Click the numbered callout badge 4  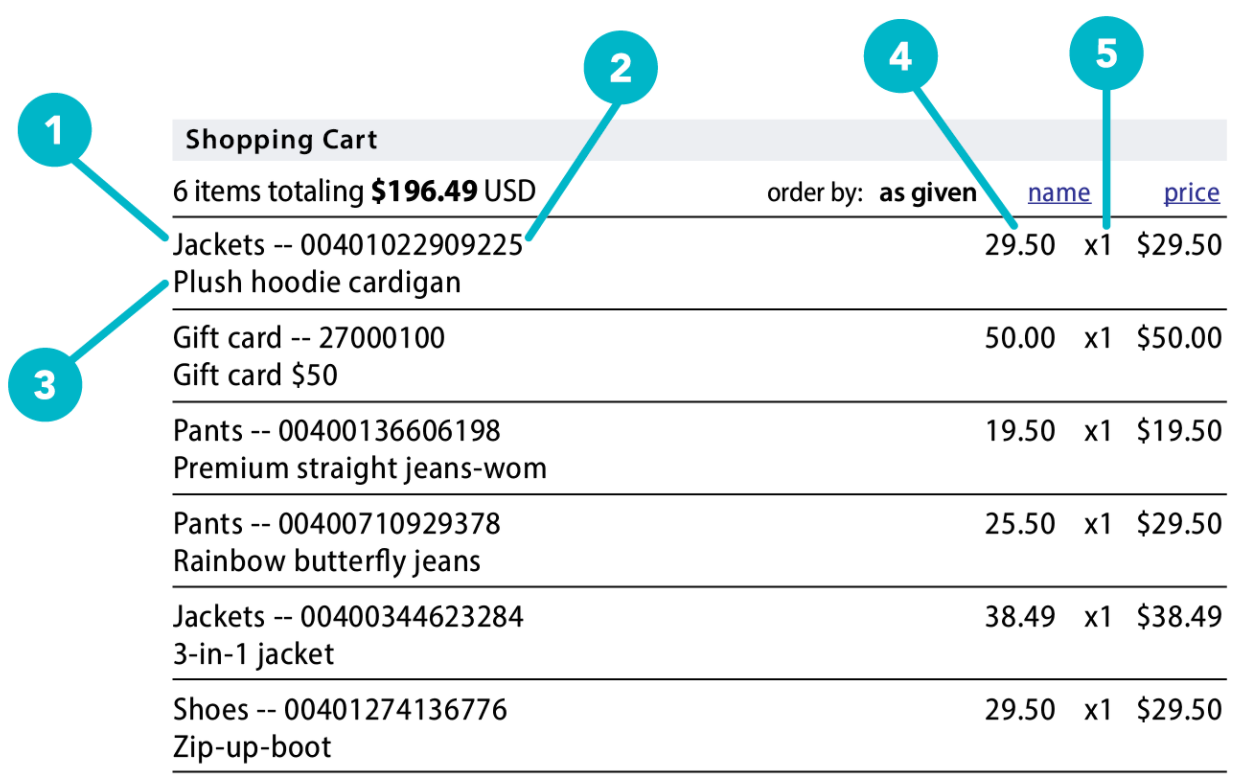[901, 58]
